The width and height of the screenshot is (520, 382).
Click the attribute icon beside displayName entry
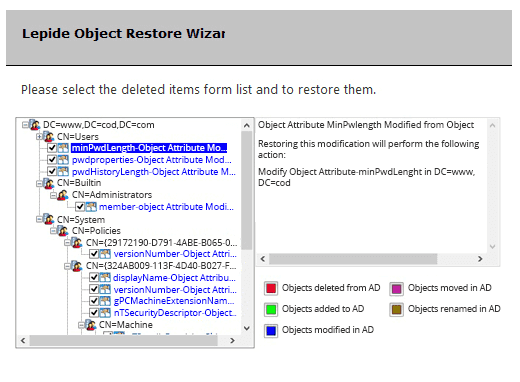pyautogui.click(x=105, y=278)
